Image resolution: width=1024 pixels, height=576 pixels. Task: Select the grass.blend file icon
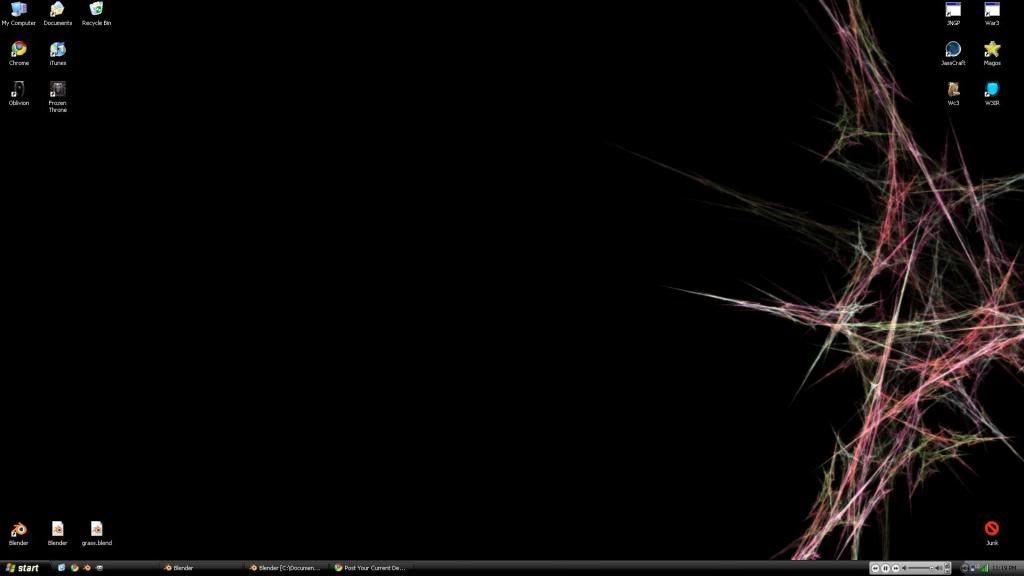(x=97, y=534)
